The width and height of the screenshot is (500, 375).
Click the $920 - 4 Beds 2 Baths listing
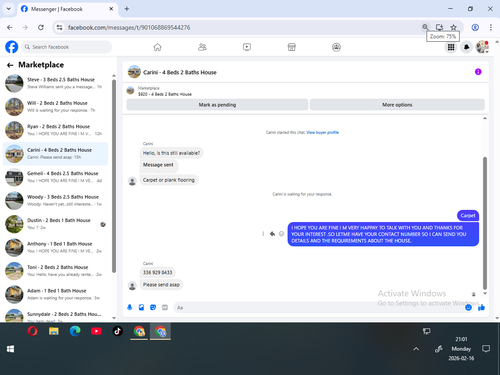point(165,94)
